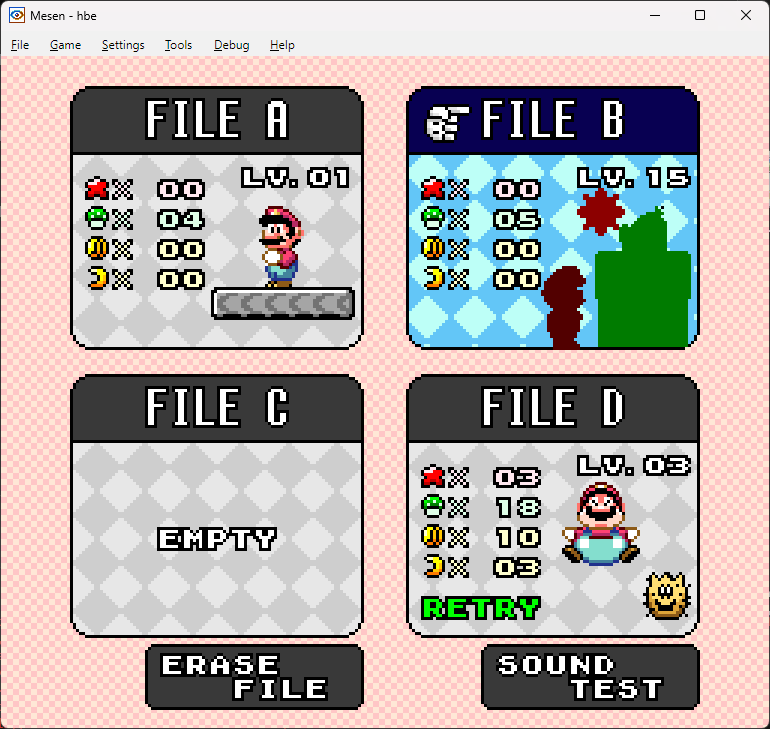770x729 pixels.
Task: Click the green RETRY label in File D
Action: tap(481, 608)
